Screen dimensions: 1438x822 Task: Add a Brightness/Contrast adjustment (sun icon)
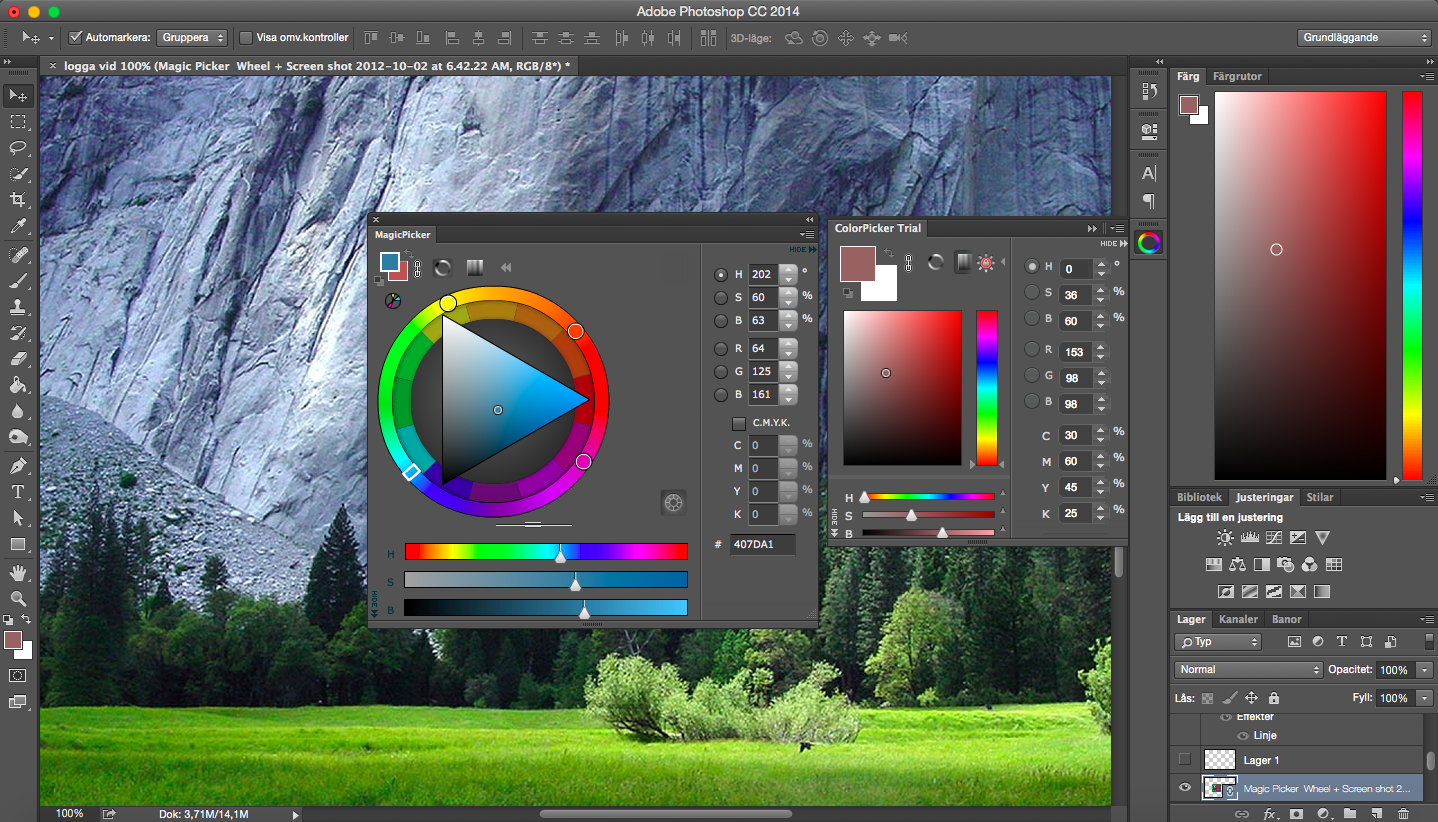coord(1225,538)
